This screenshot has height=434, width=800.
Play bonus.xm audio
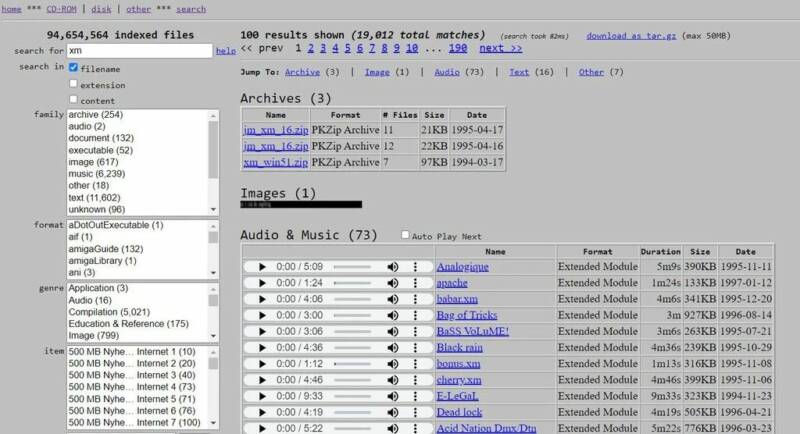[x=262, y=364]
